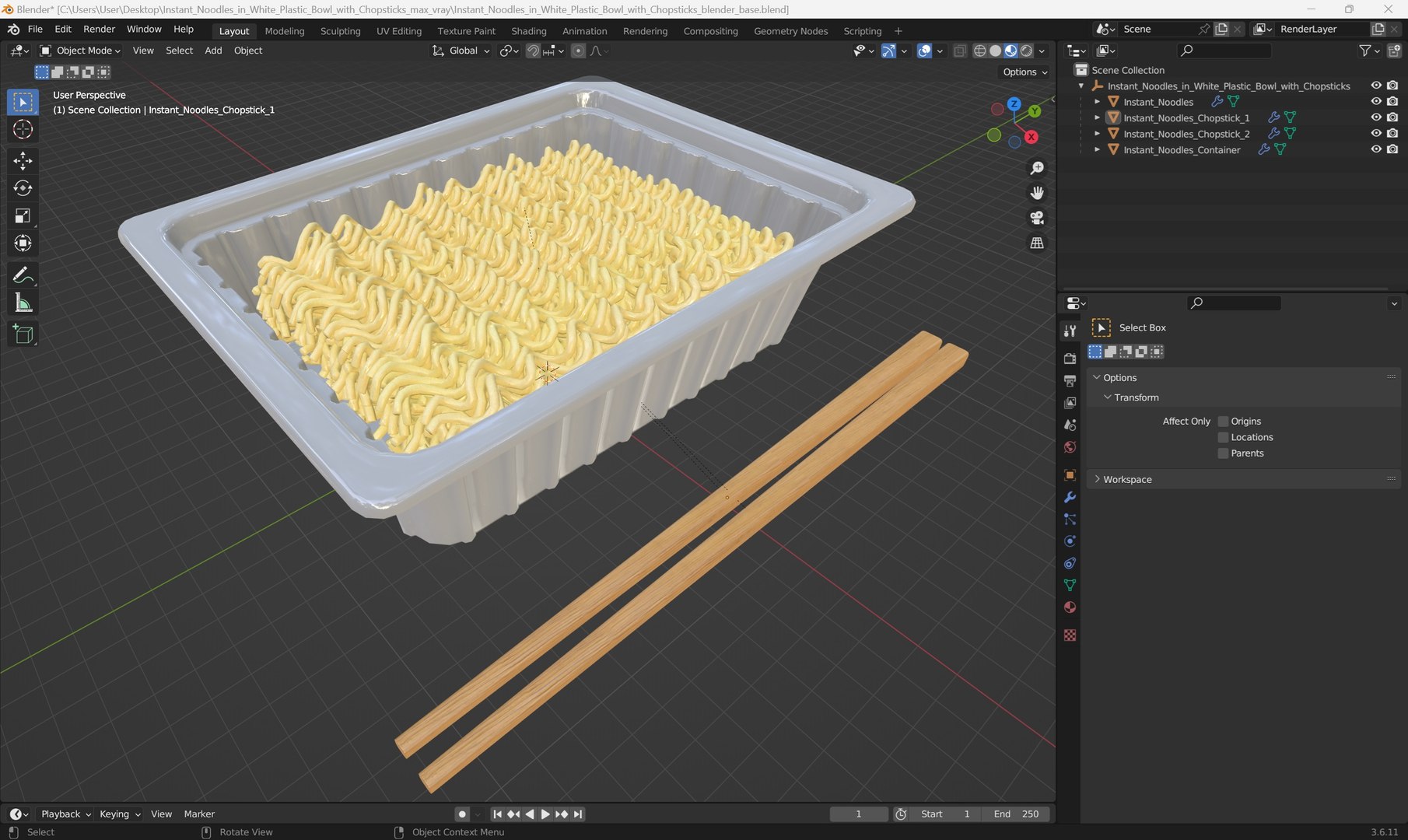
Task: Enable Affect Only Locations checkbox
Action: tap(1223, 437)
